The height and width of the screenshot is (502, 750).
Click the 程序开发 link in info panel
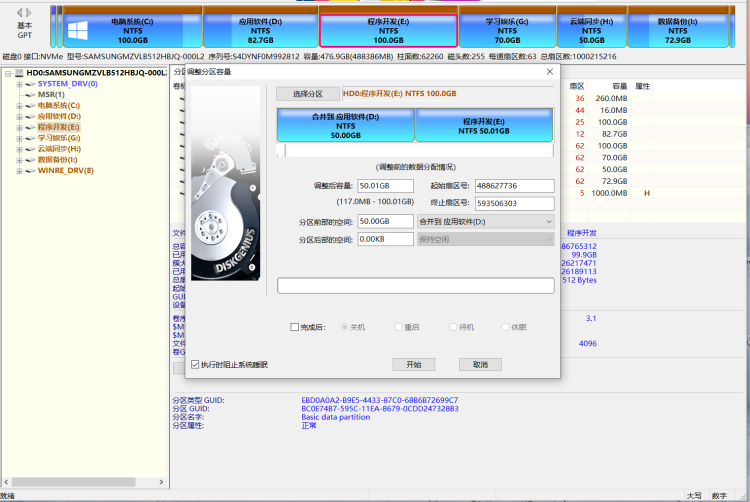click(x=582, y=233)
